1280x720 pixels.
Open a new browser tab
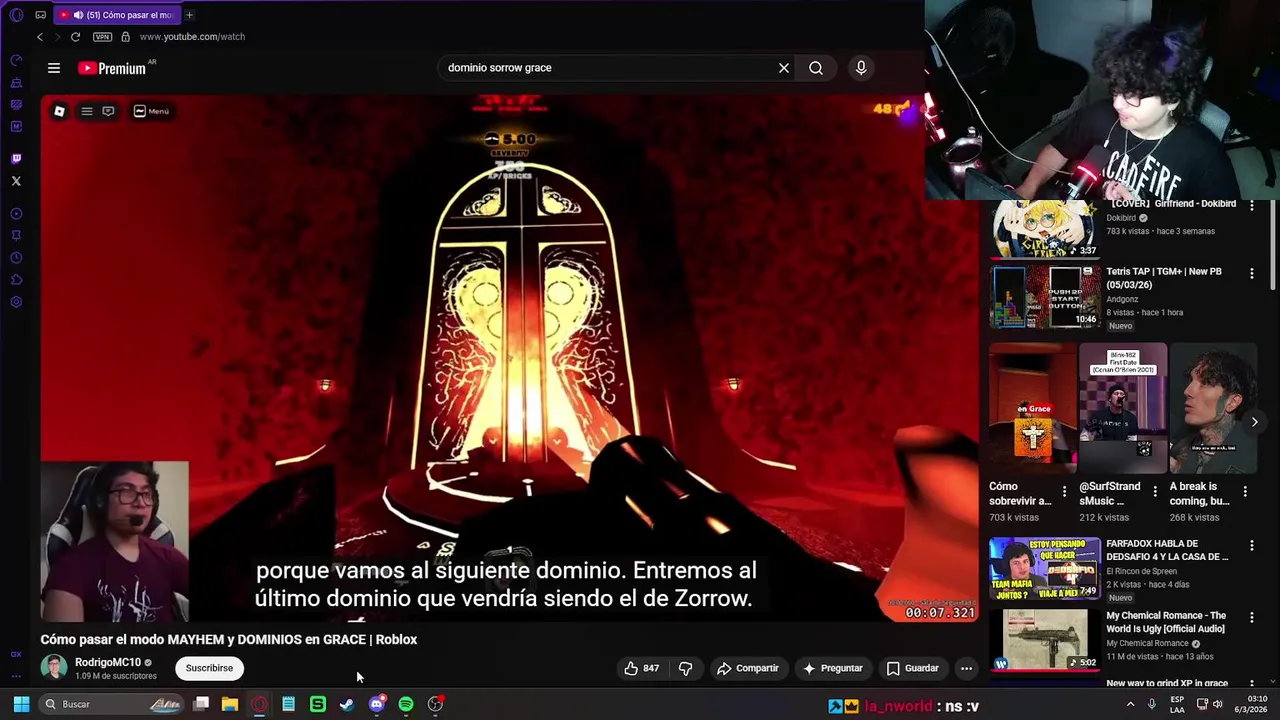pos(189,15)
